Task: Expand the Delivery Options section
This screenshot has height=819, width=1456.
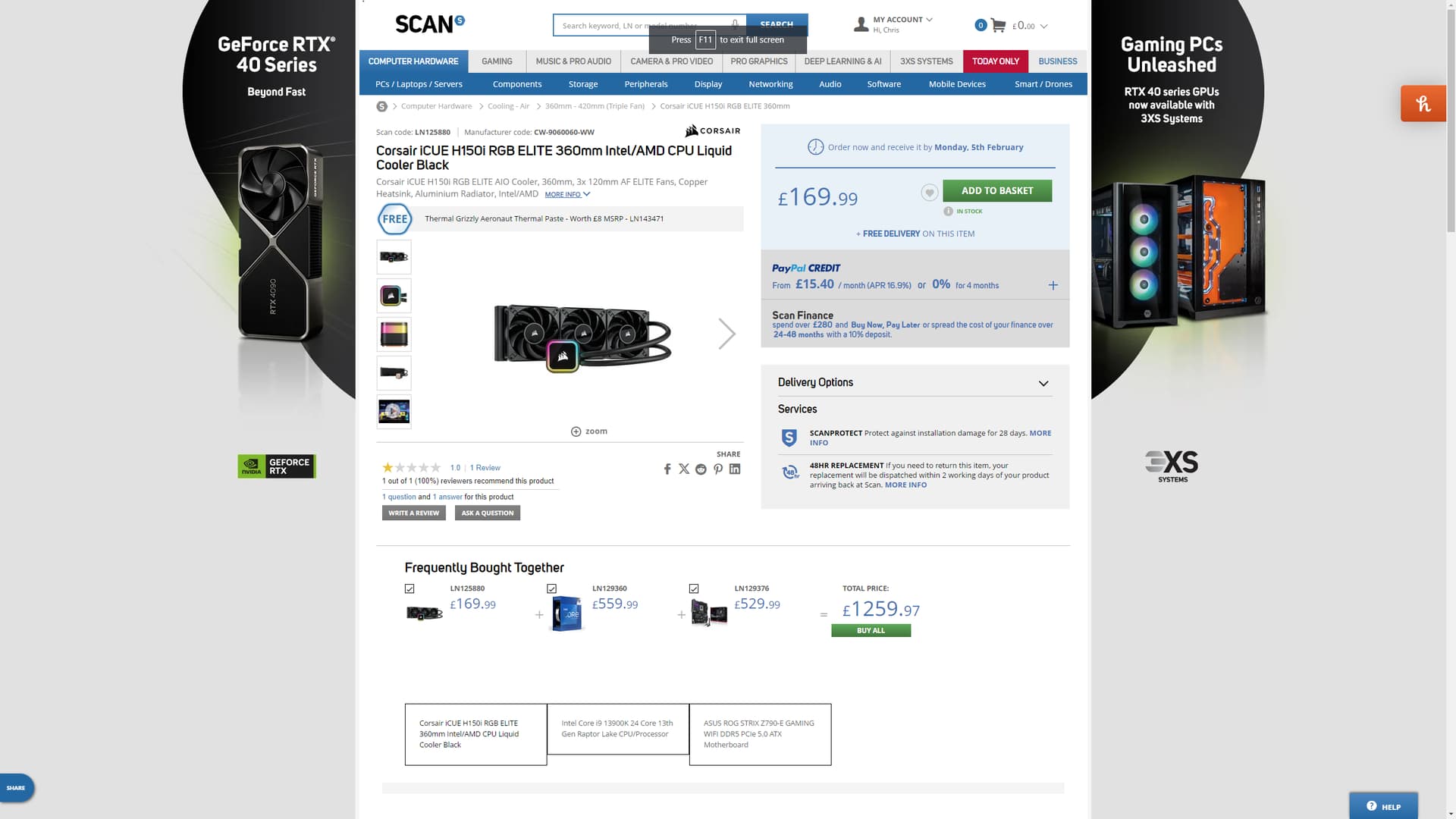Action: click(1043, 384)
